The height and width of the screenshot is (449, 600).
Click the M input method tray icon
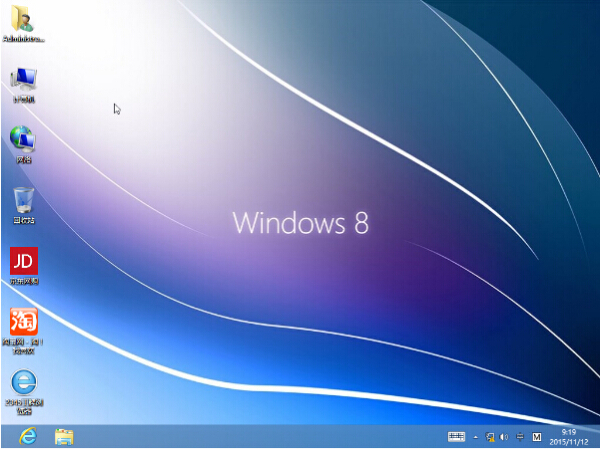(537, 437)
